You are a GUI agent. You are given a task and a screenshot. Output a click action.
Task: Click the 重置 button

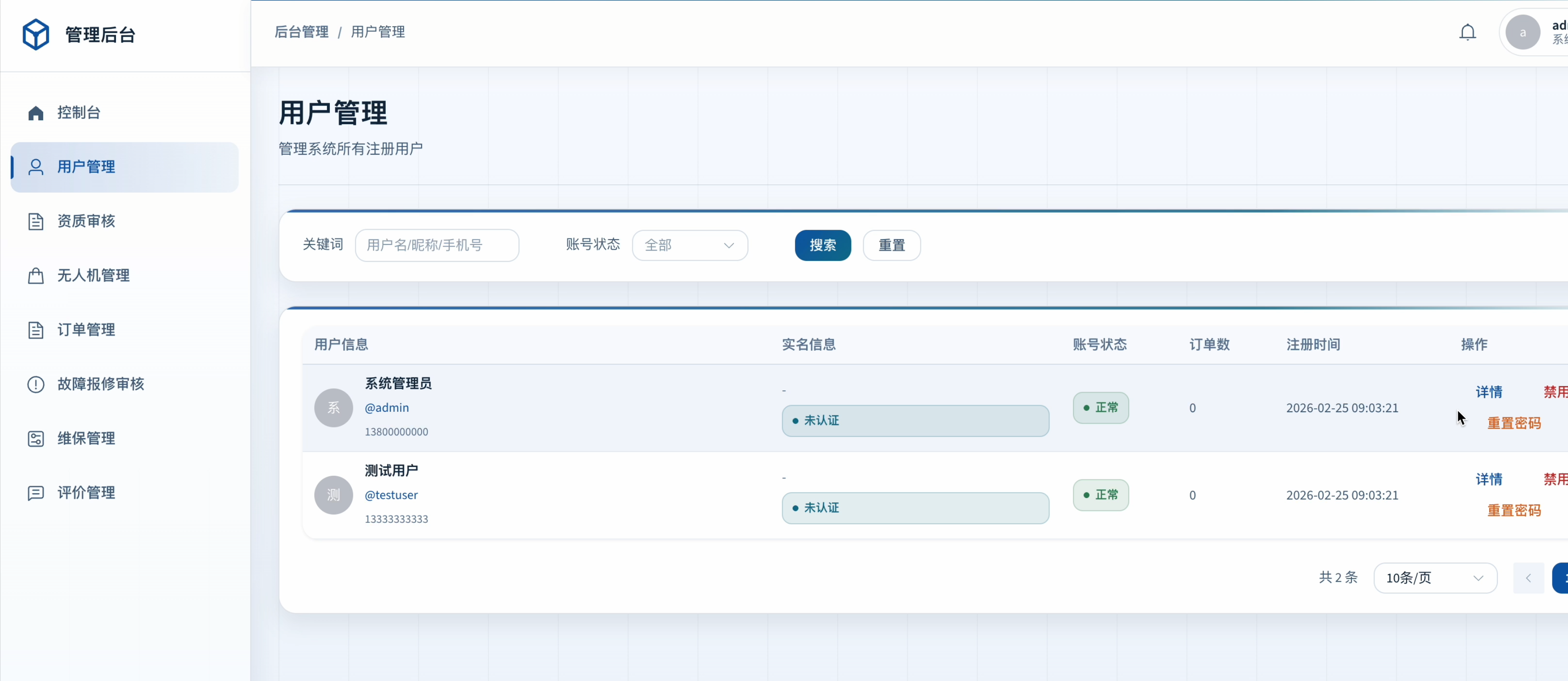[892, 245]
